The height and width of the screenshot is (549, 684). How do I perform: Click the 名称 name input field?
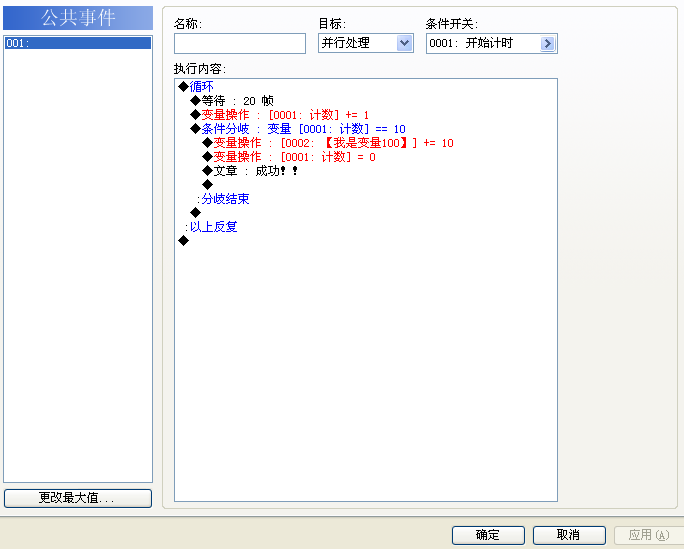239,44
